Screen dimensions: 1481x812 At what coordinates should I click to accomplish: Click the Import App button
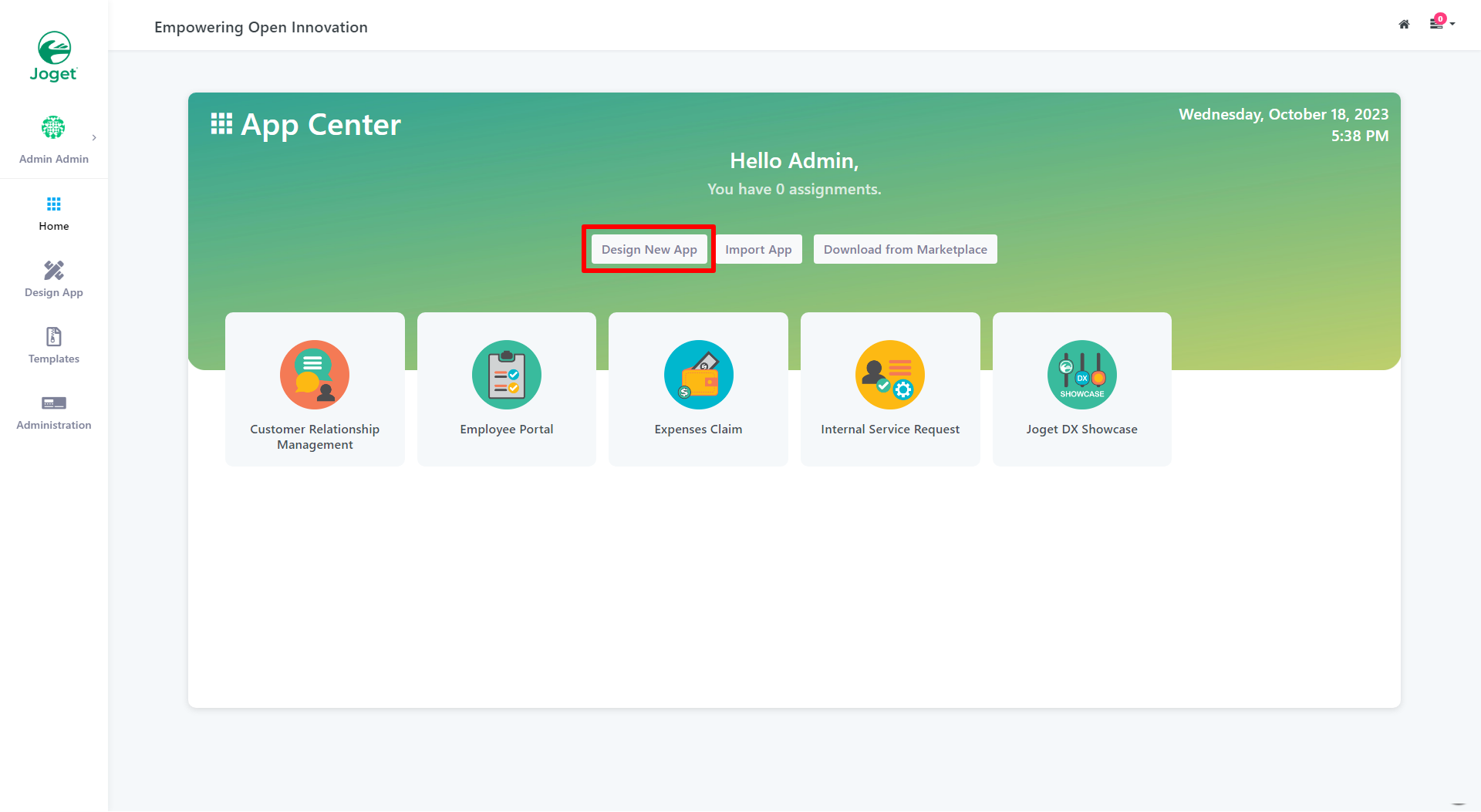pyautogui.click(x=758, y=249)
